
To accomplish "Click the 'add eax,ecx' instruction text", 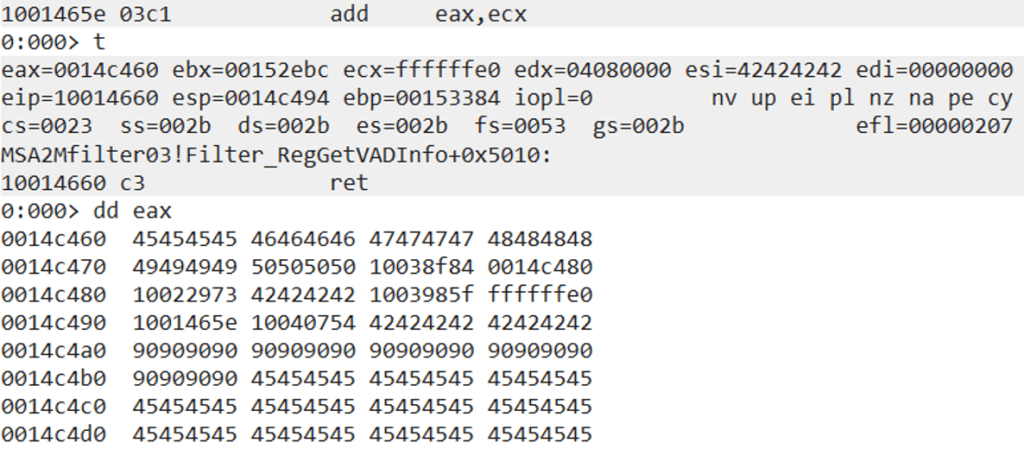I will coord(429,16).
